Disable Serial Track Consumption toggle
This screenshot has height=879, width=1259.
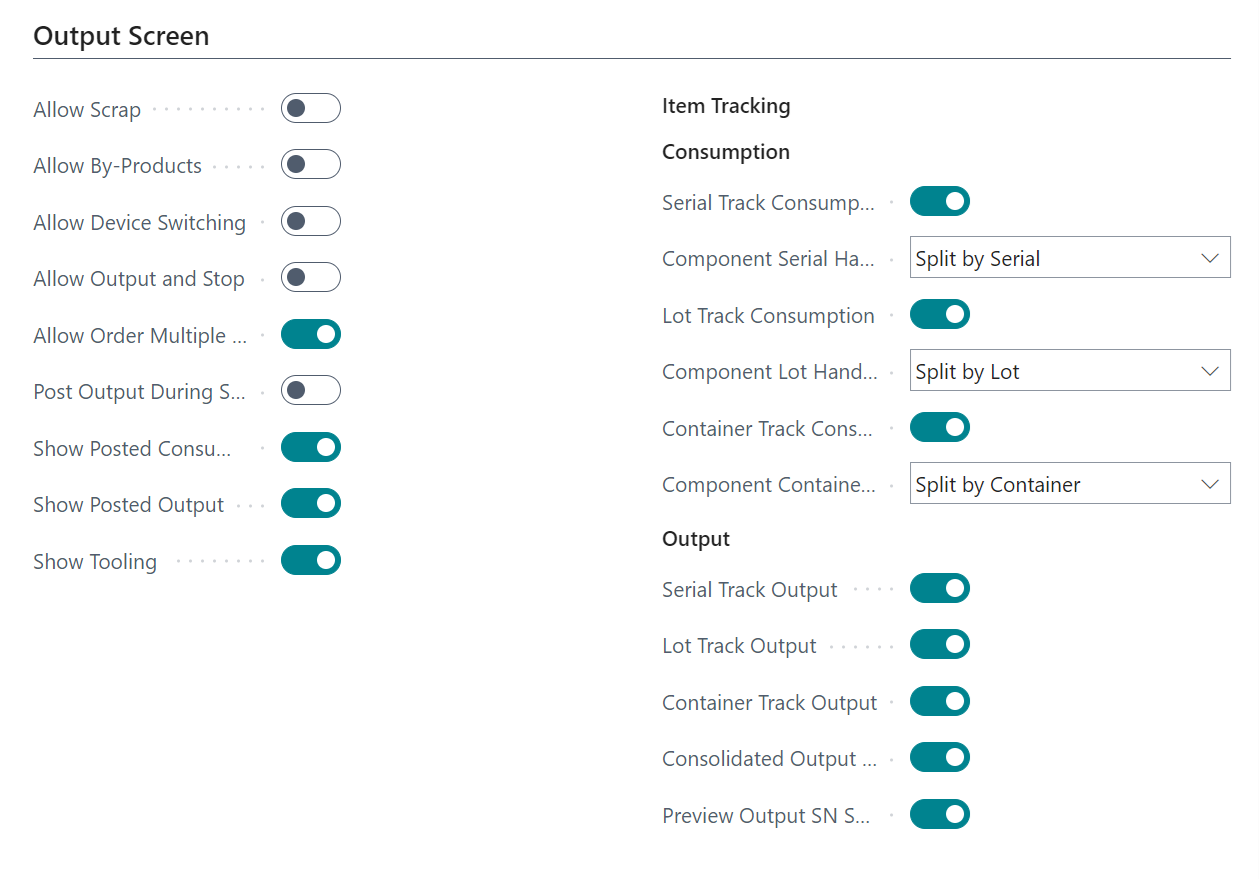tap(939, 202)
